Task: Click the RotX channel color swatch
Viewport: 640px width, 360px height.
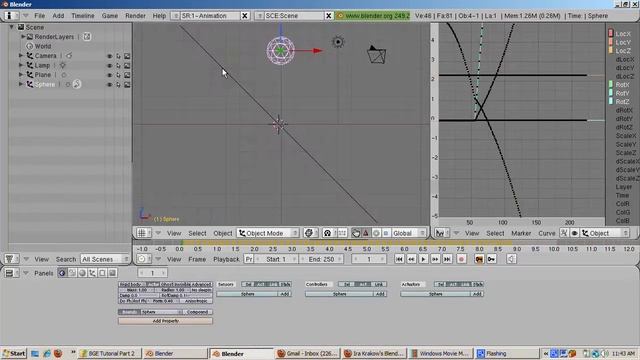Action: coord(611,84)
